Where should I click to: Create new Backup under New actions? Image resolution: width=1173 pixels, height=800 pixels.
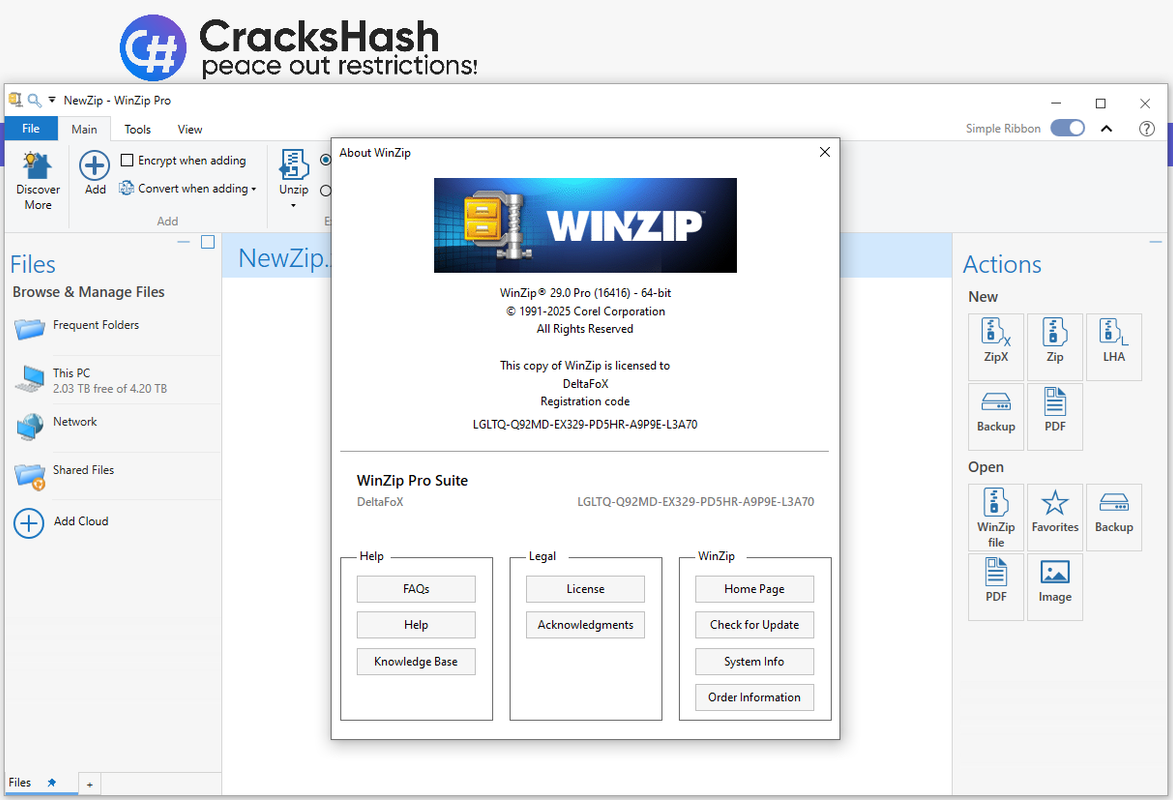996,417
